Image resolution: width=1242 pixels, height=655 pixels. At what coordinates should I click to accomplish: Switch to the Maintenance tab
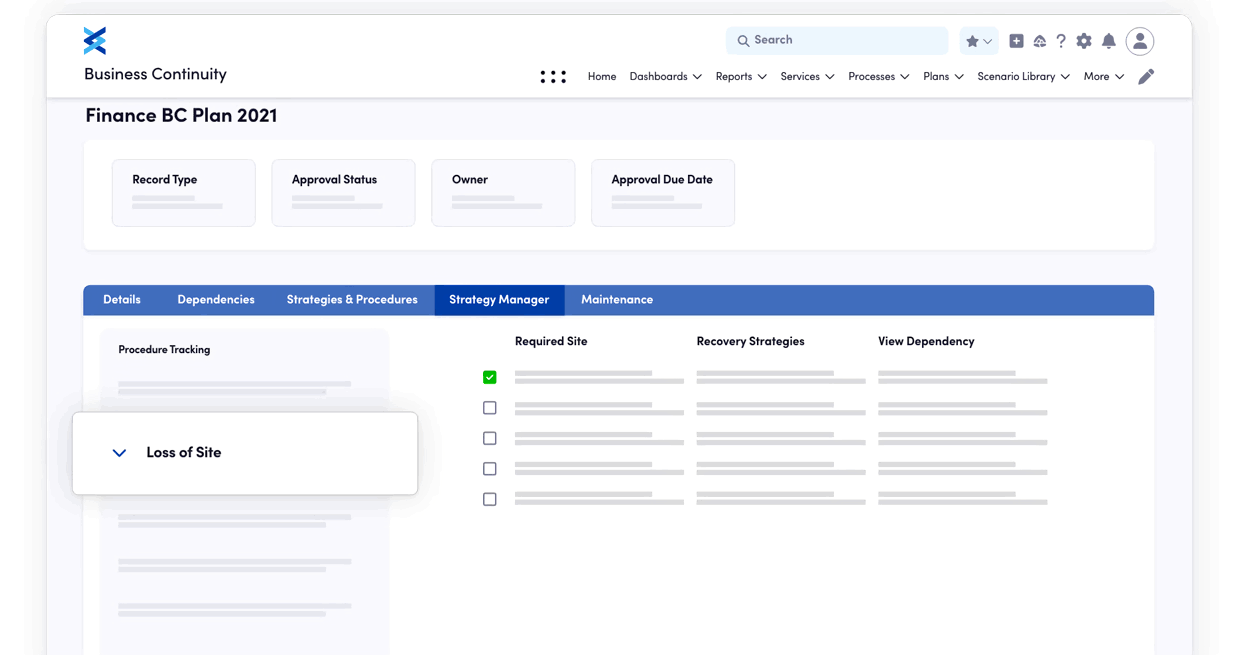pyautogui.click(x=616, y=300)
